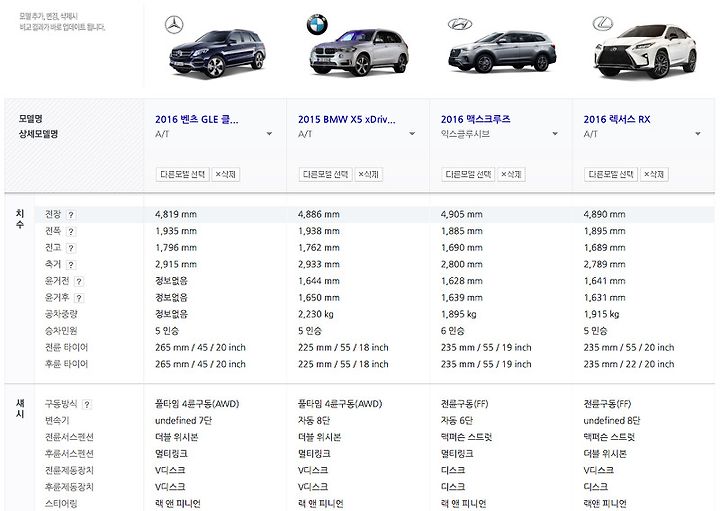720x511 pixels.
Task: Click the 전륜 타이어 row label
Action: [66, 348]
